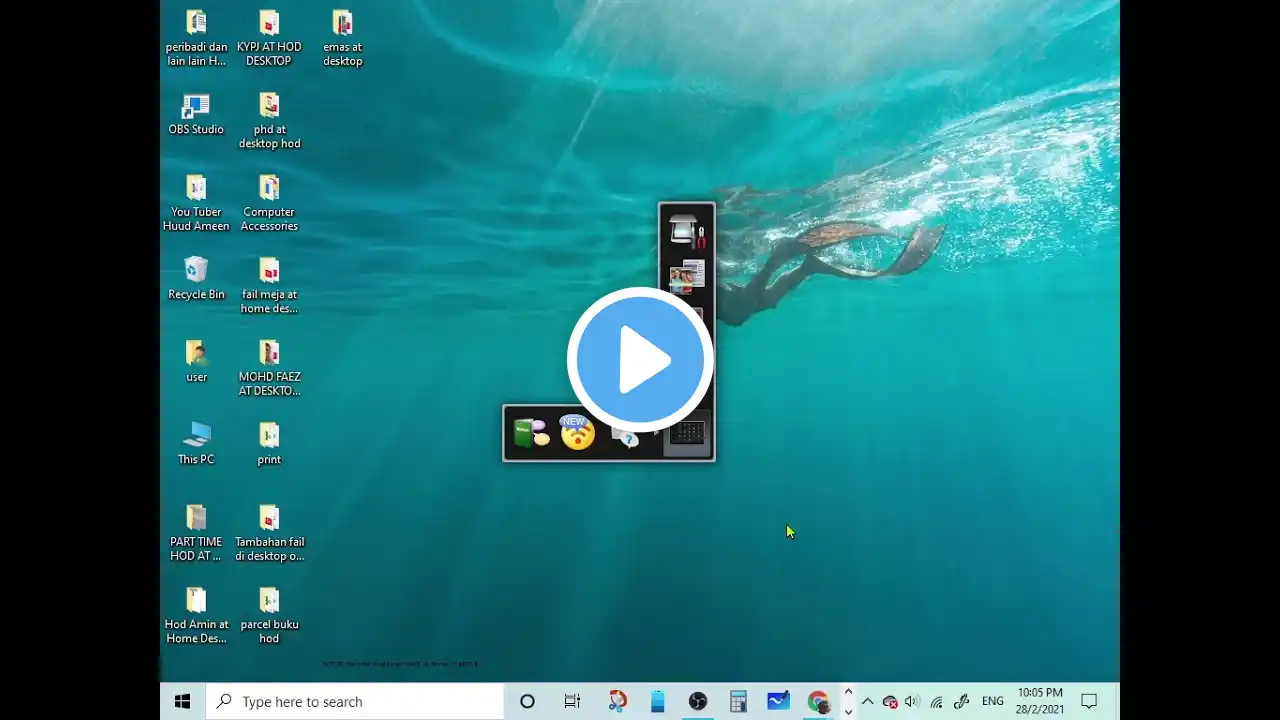The image size is (1280, 720).
Task: Switch the ENG input language indicator
Action: [x=992, y=702]
